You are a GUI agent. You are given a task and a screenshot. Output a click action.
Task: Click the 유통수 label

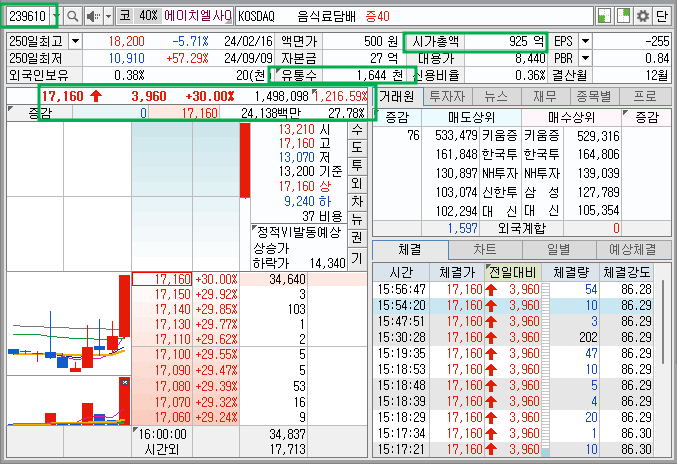click(x=299, y=75)
